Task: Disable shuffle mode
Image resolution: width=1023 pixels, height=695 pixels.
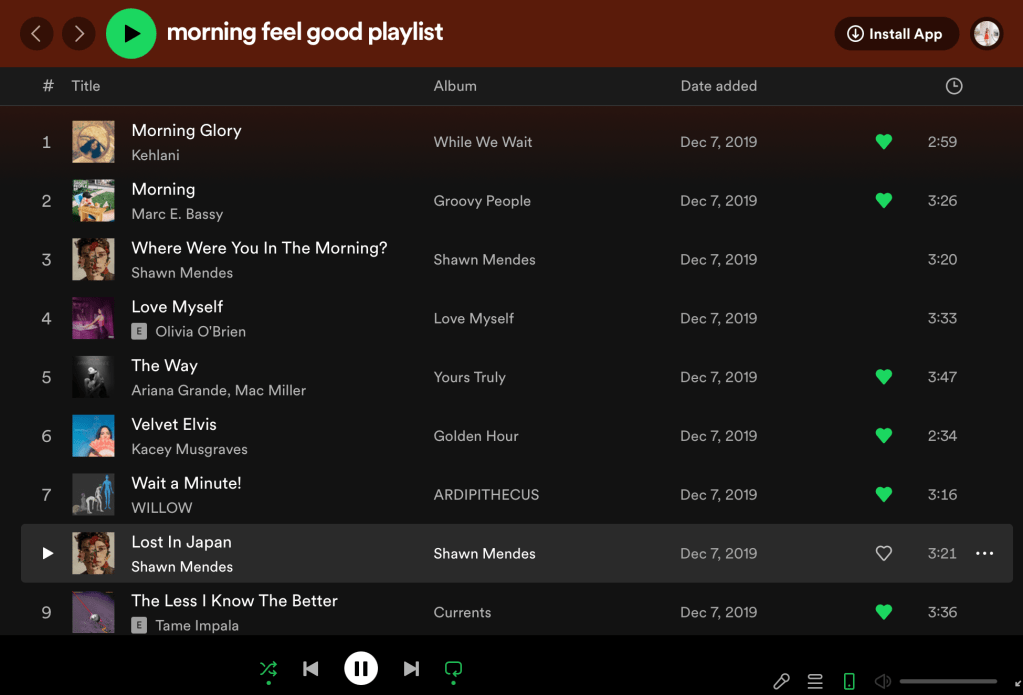Action: pyautogui.click(x=268, y=668)
